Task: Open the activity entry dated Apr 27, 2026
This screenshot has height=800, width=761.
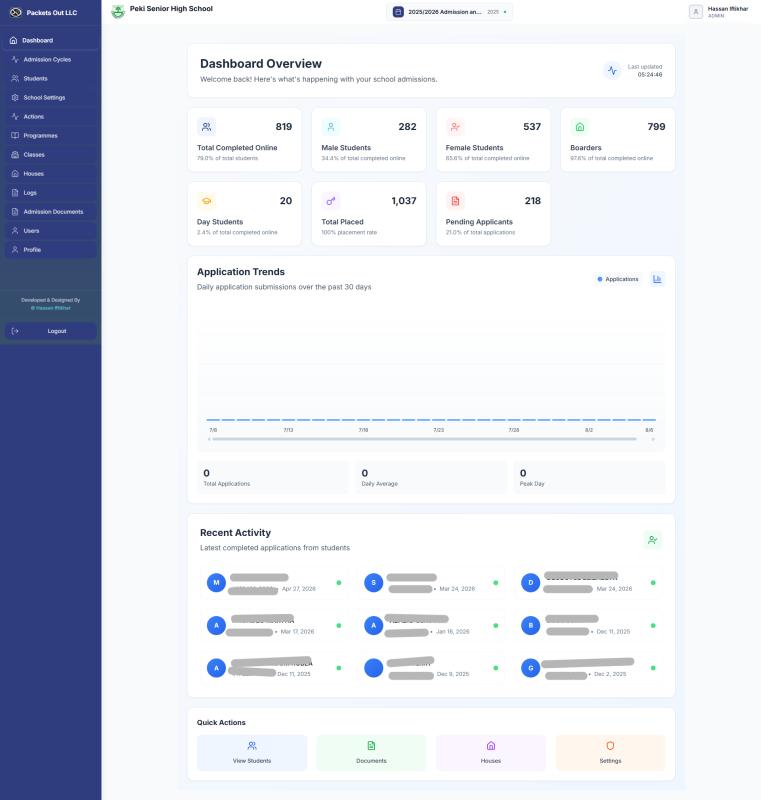Action: [274, 583]
